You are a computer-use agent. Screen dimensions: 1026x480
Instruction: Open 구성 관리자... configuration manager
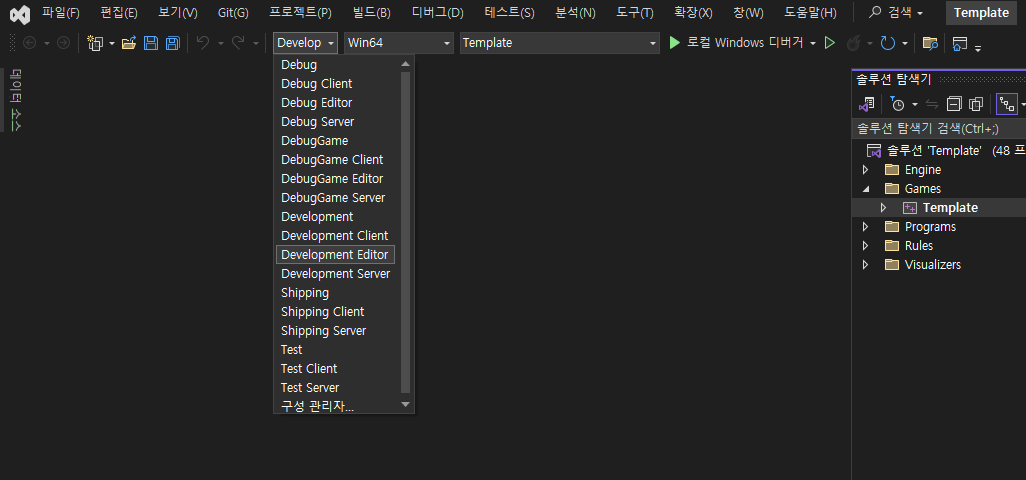317,407
